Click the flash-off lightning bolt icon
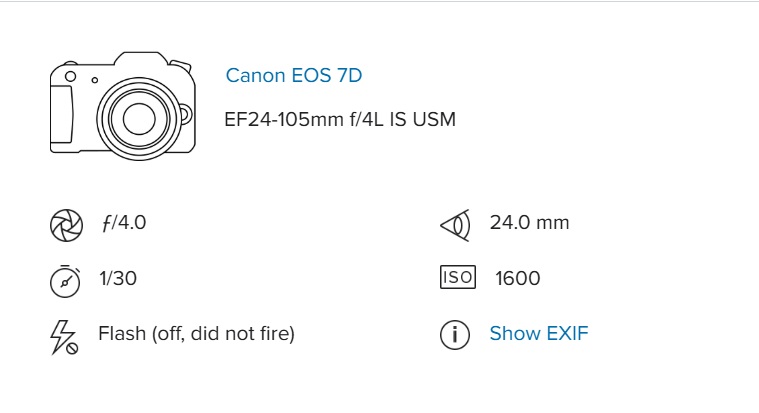 (x=63, y=338)
